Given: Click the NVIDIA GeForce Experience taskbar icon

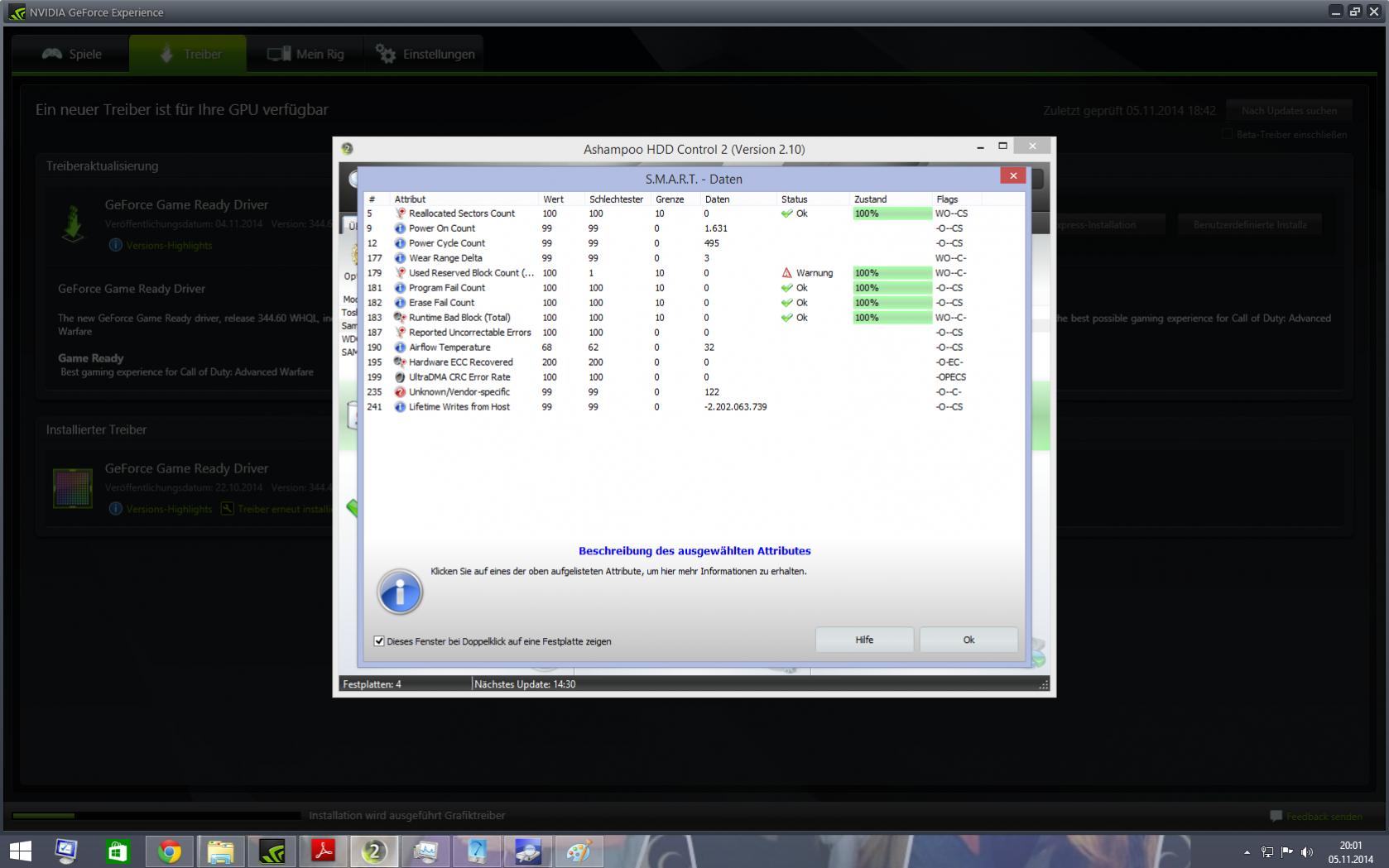Looking at the screenshot, I should coord(272,851).
